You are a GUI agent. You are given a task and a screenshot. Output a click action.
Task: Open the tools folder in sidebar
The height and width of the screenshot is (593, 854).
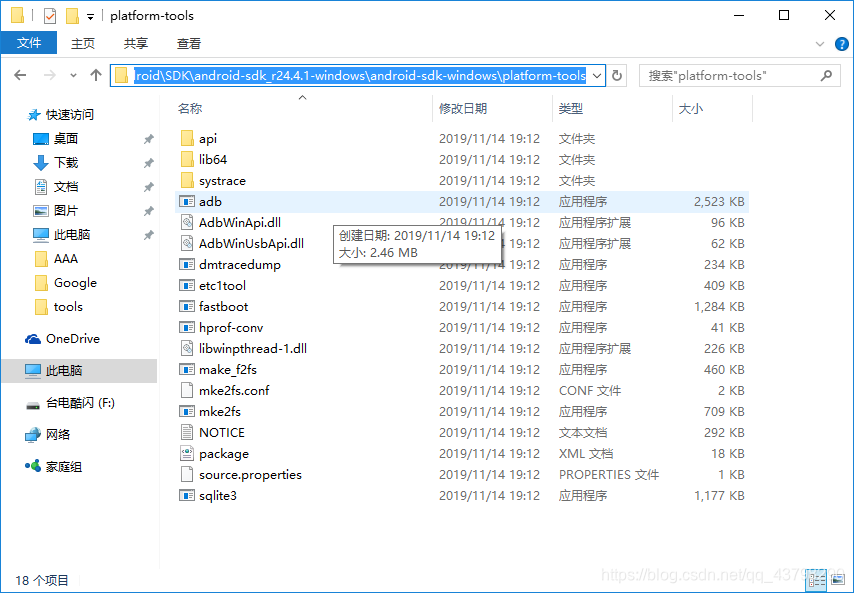[x=58, y=307]
